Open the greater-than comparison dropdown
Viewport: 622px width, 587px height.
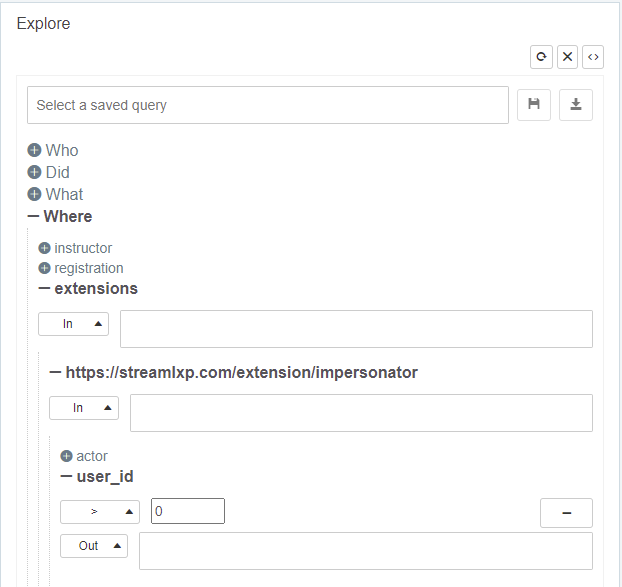[100, 511]
